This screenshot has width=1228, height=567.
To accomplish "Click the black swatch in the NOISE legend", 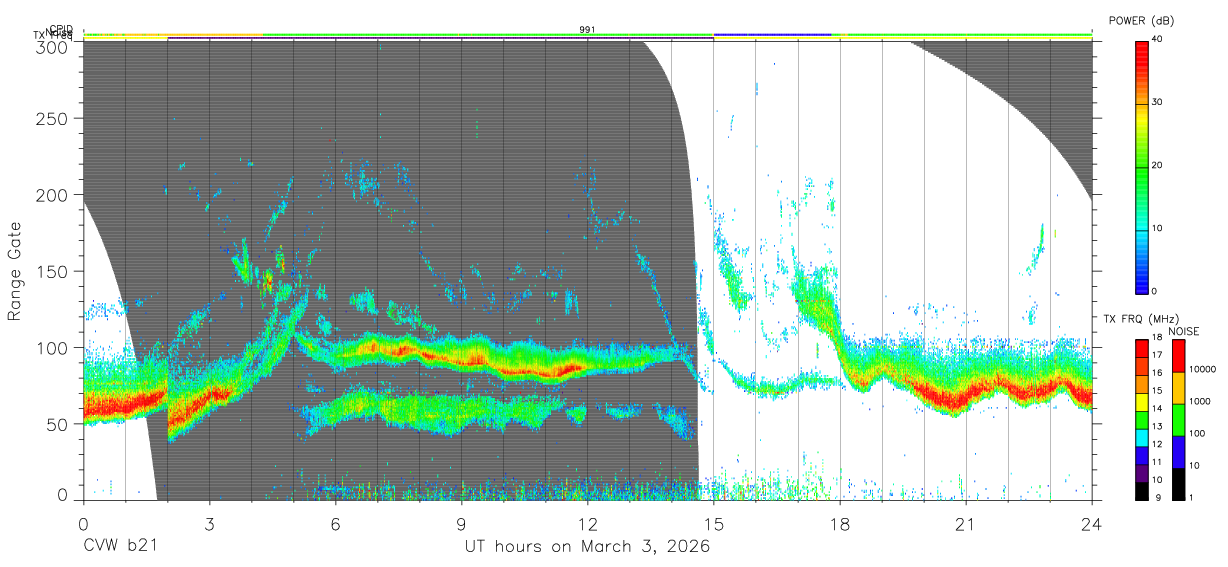I will pos(1179,482).
